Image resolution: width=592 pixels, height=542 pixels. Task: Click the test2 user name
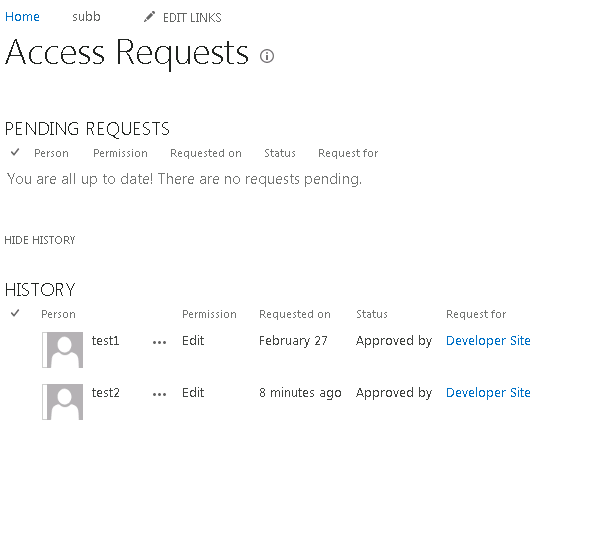(x=105, y=393)
